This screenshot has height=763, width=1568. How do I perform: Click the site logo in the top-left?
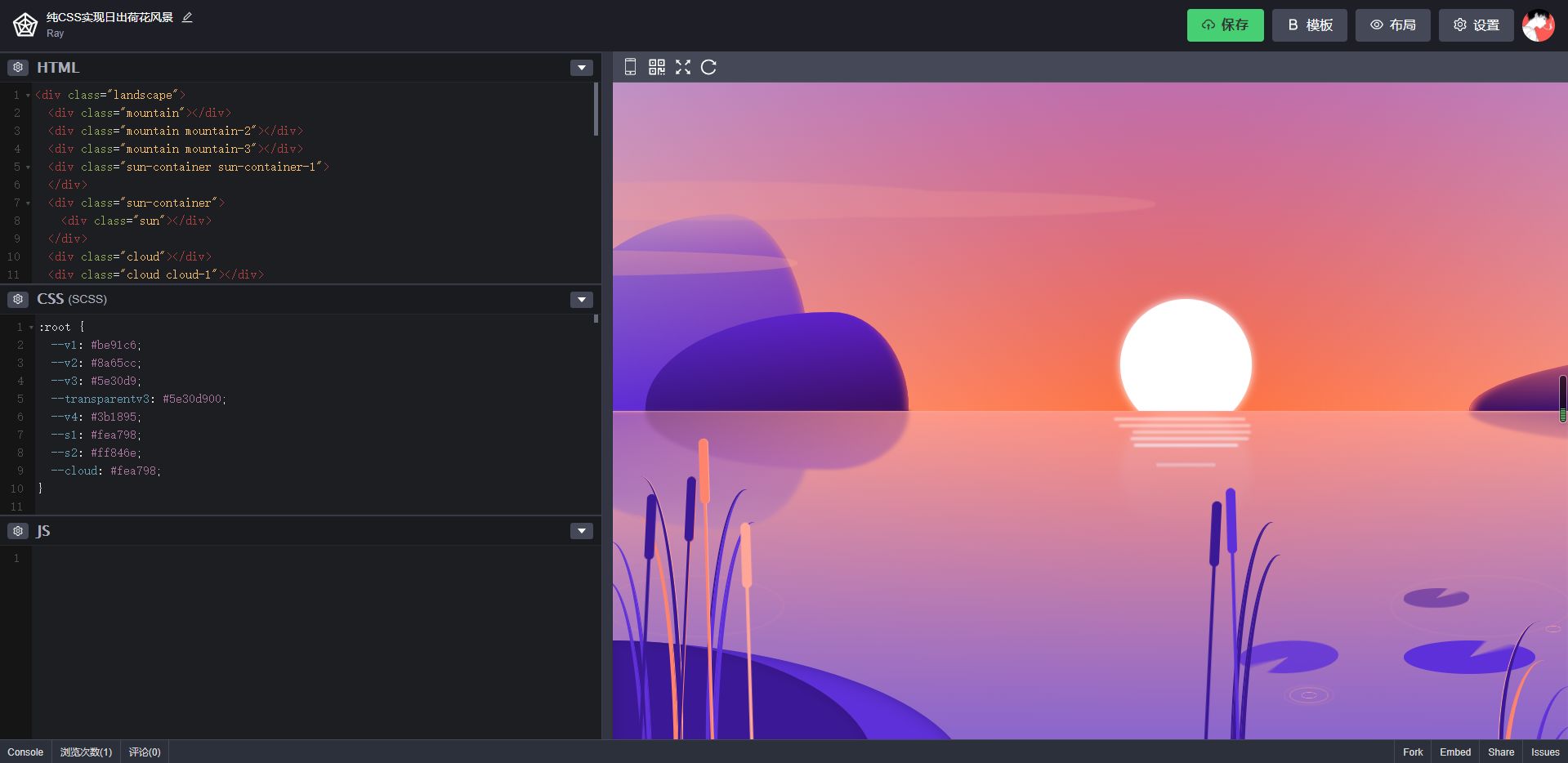pyautogui.click(x=25, y=24)
